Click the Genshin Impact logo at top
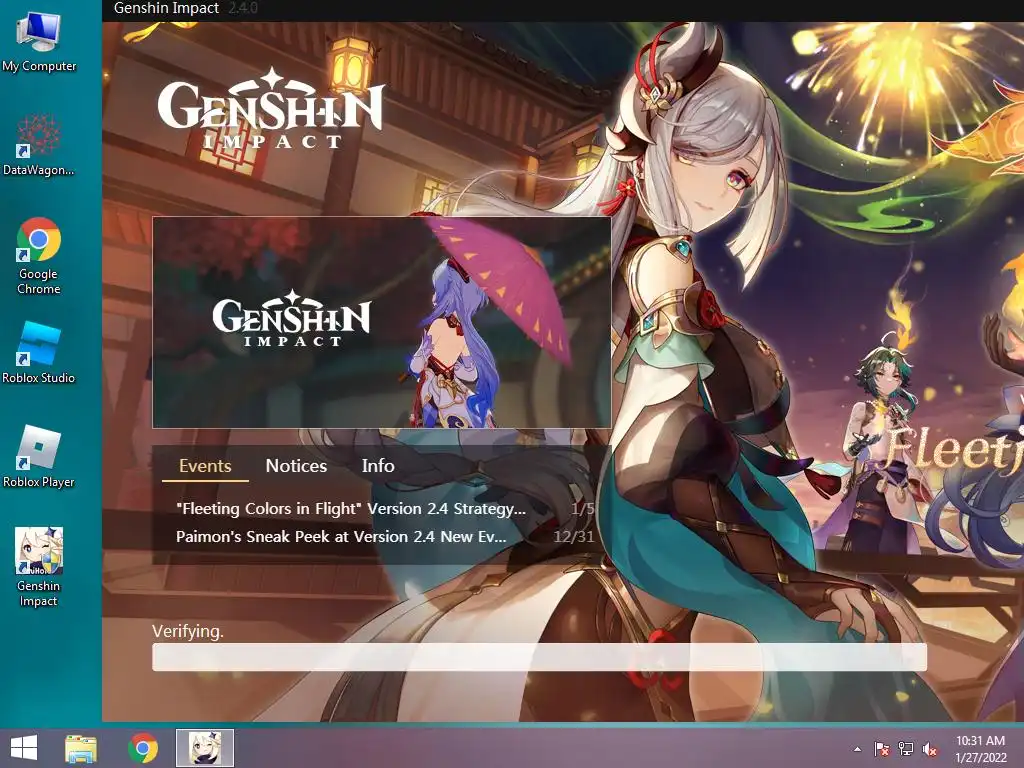Screen dimensions: 1024x768 point(270,108)
